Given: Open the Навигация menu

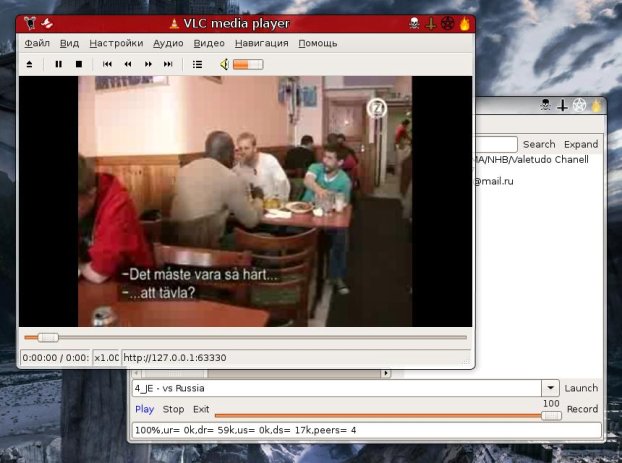Looking at the screenshot, I should tap(262, 43).
